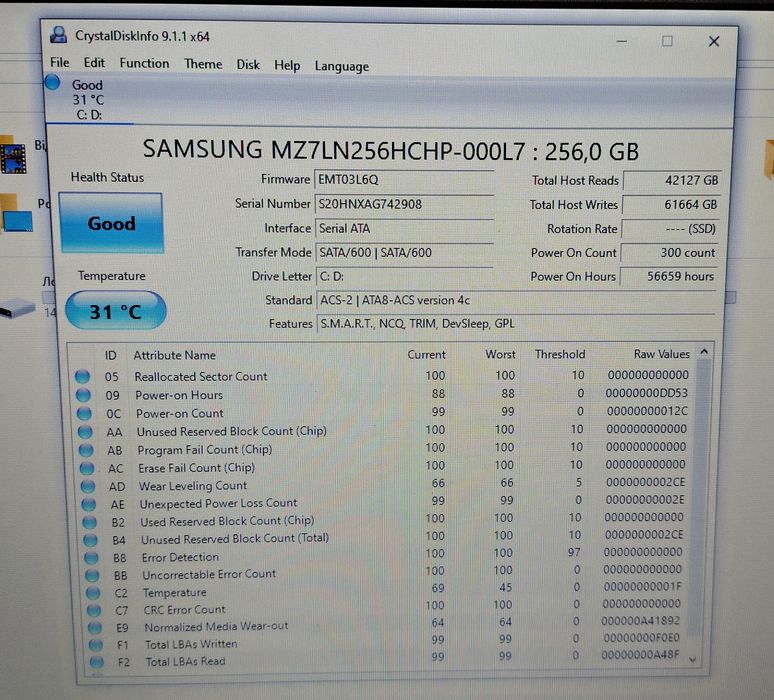Click the worst value 45 for Temperature

click(x=505, y=587)
